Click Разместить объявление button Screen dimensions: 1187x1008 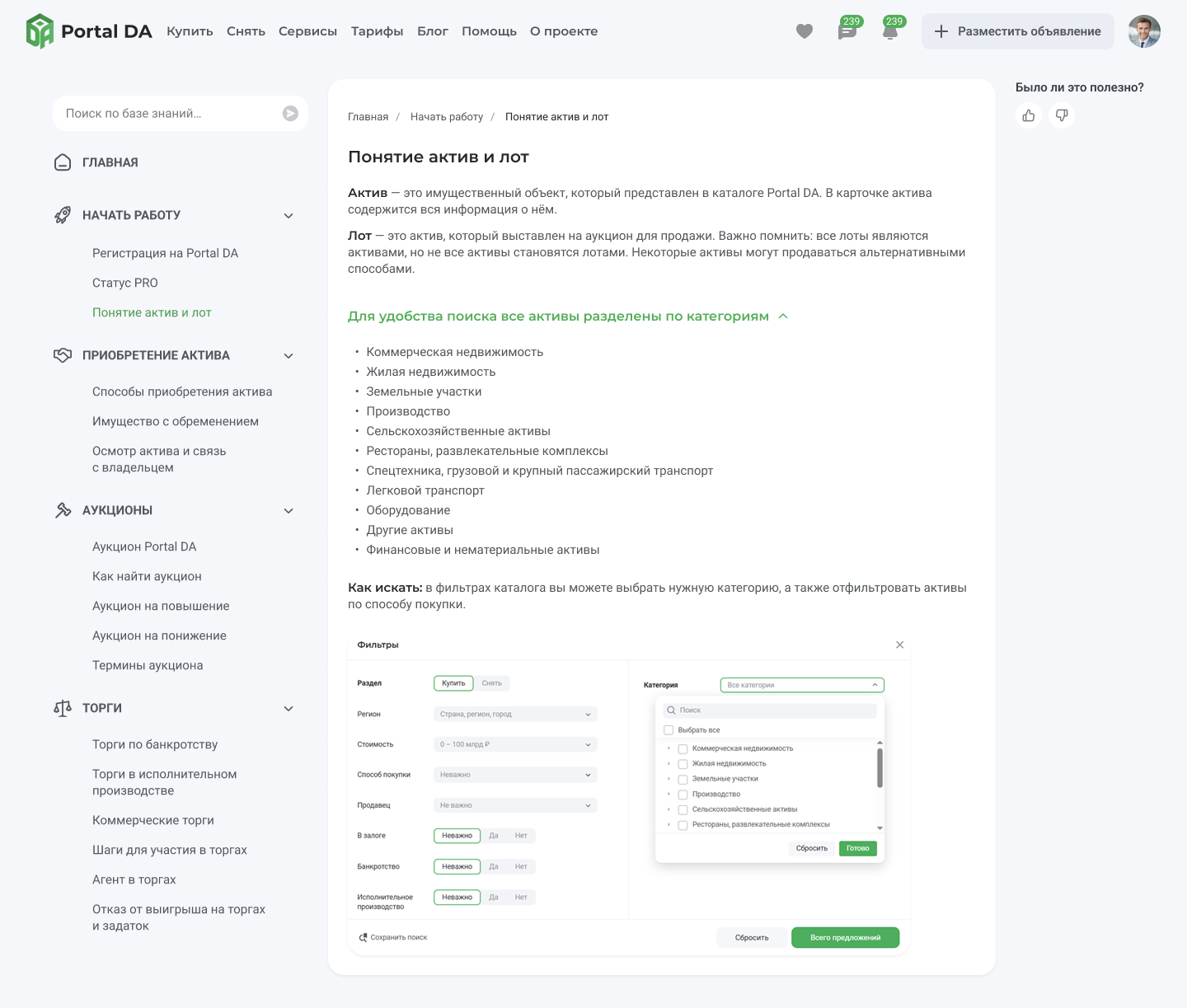point(1018,31)
